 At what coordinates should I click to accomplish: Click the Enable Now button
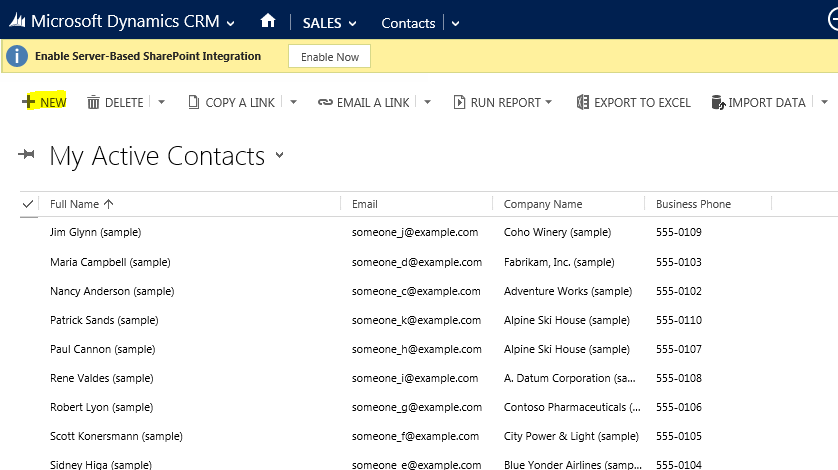[329, 56]
